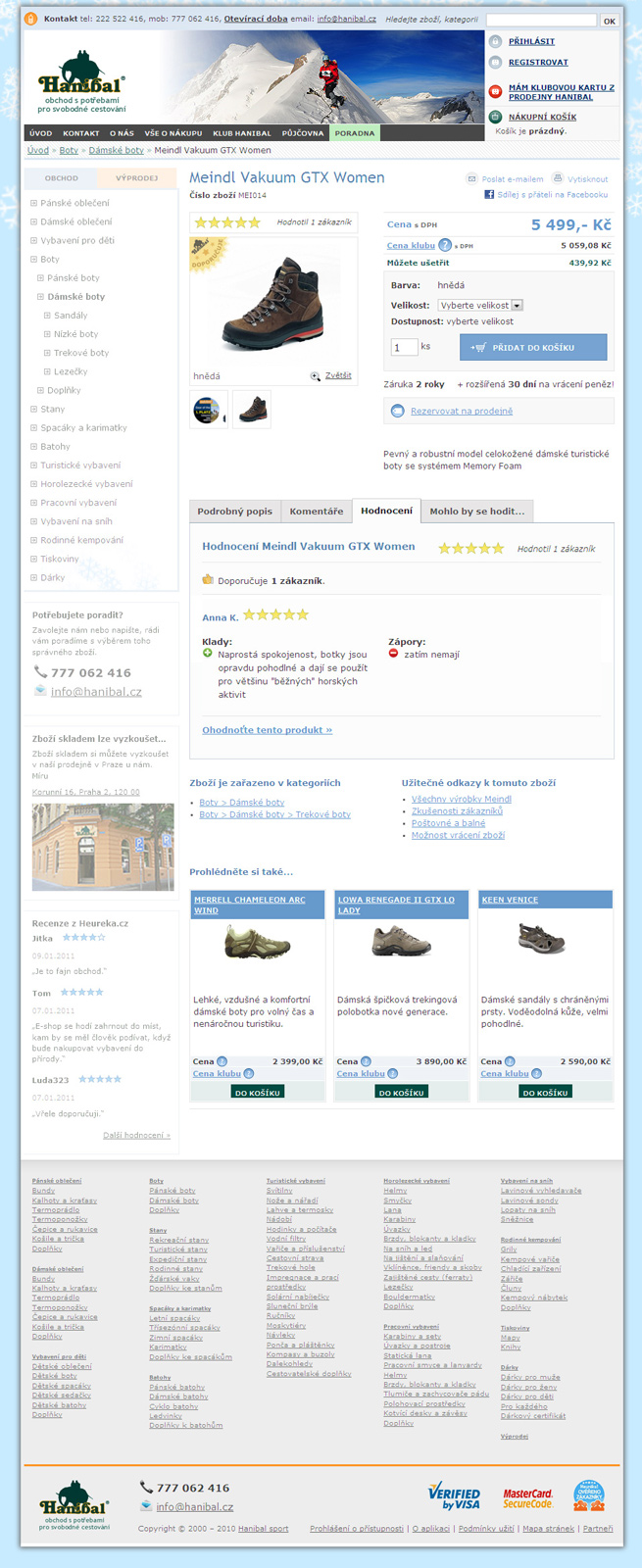Expand Dámské oblečení category in sidebar
This screenshot has width=642, height=1568.
34,221
